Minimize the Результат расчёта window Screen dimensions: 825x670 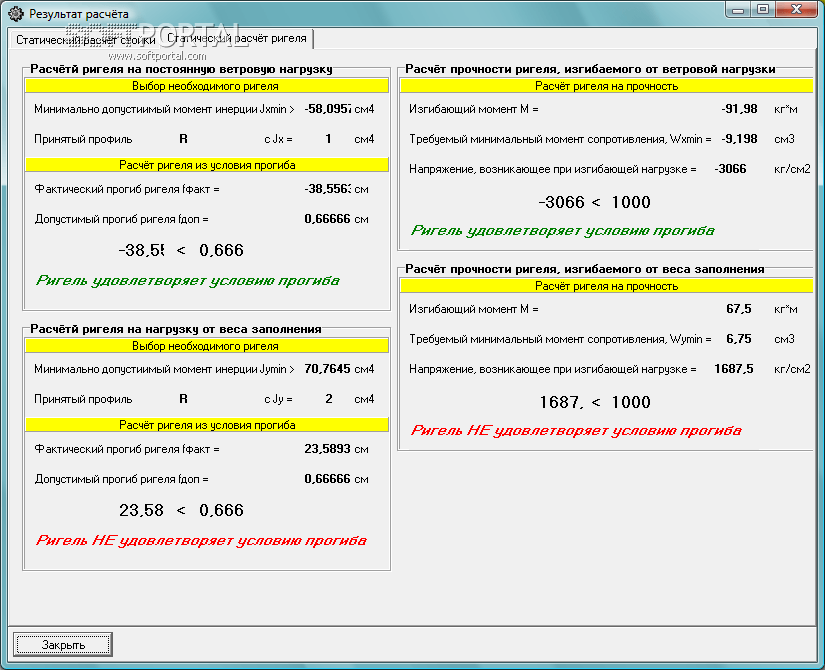point(738,10)
